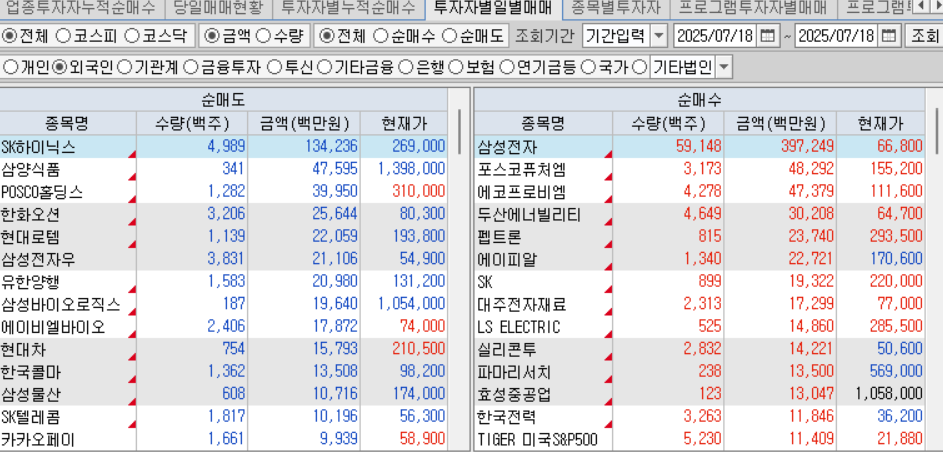Select POSCO홀딩스 in 순매도 list
This screenshot has height=452, width=943.
pyautogui.click(x=224, y=192)
